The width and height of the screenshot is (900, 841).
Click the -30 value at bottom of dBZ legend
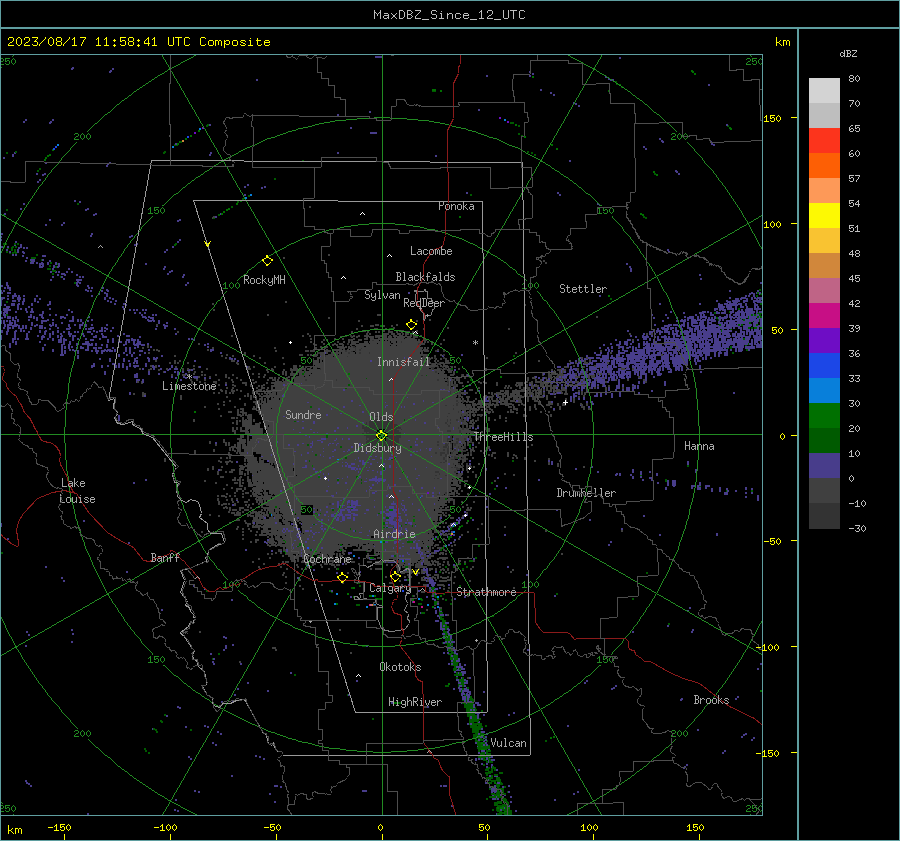(857, 528)
